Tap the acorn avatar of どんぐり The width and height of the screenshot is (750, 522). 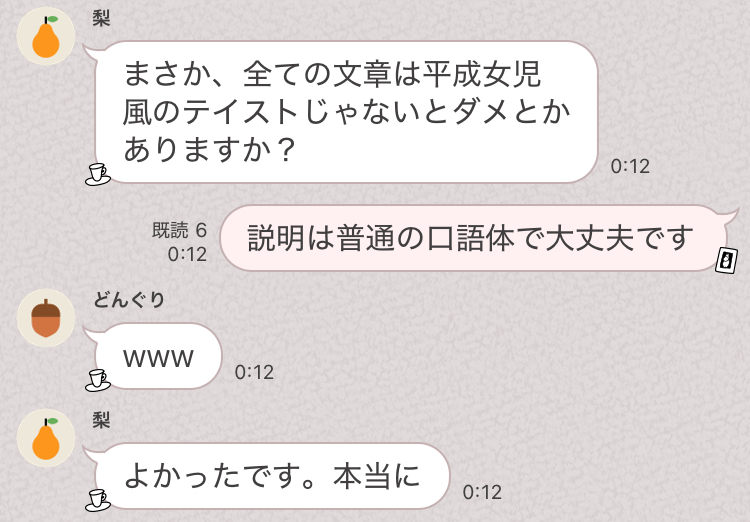click(46, 318)
